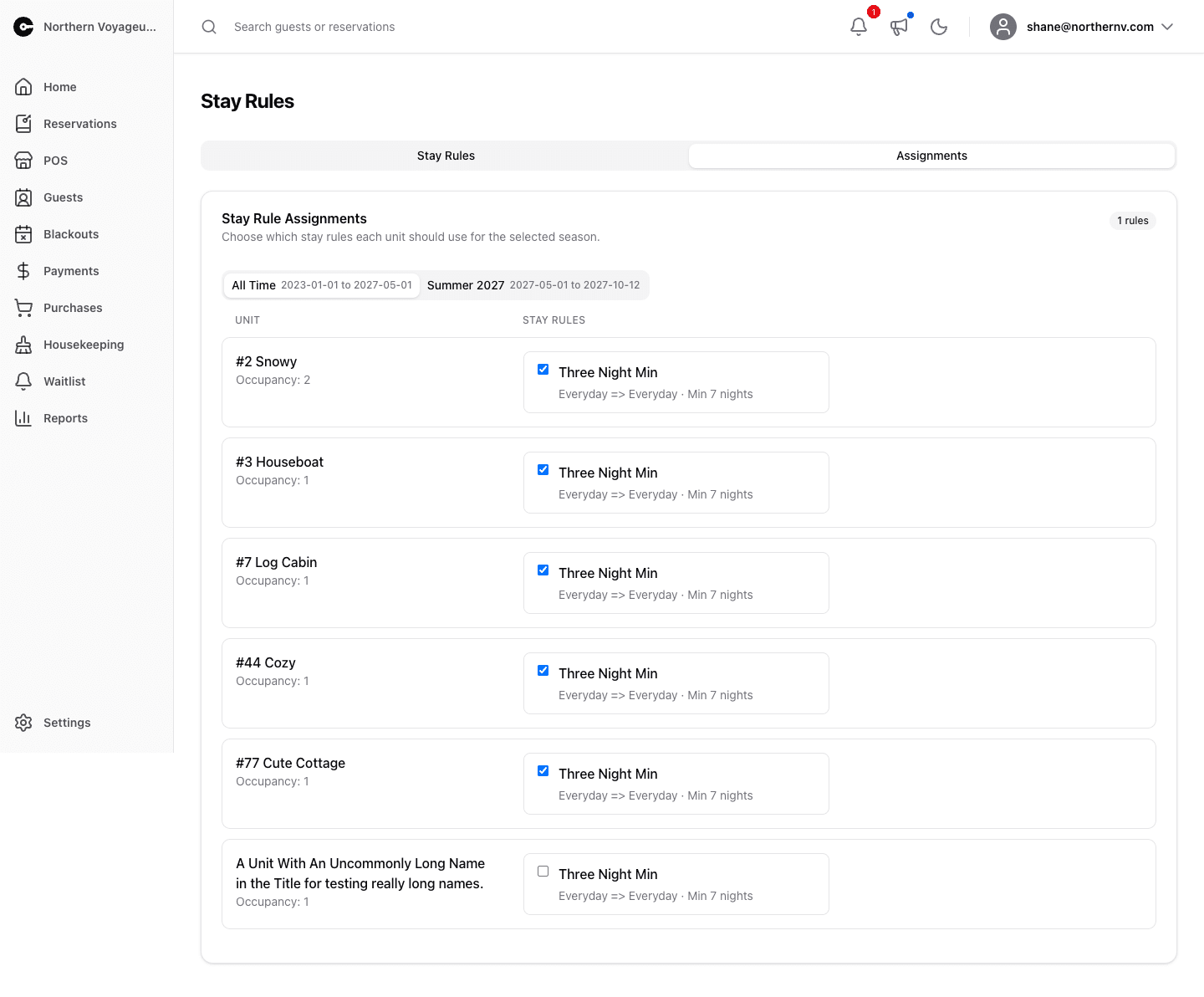Image resolution: width=1204 pixels, height=997 pixels.
Task: Click Northern Voyageu... brand name
Action: pos(99,27)
